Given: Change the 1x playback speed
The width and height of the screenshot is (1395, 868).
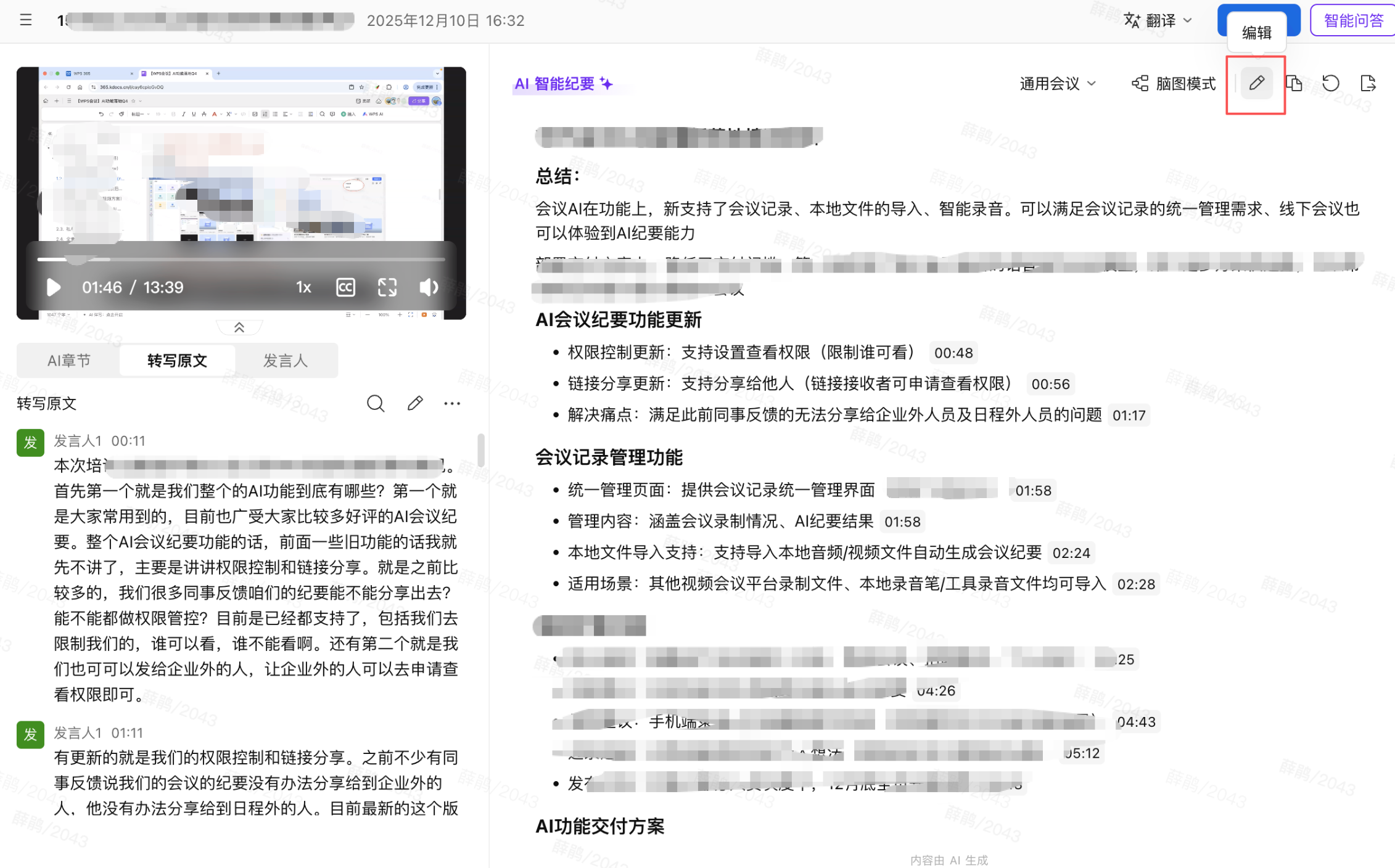Looking at the screenshot, I should pos(303,287).
